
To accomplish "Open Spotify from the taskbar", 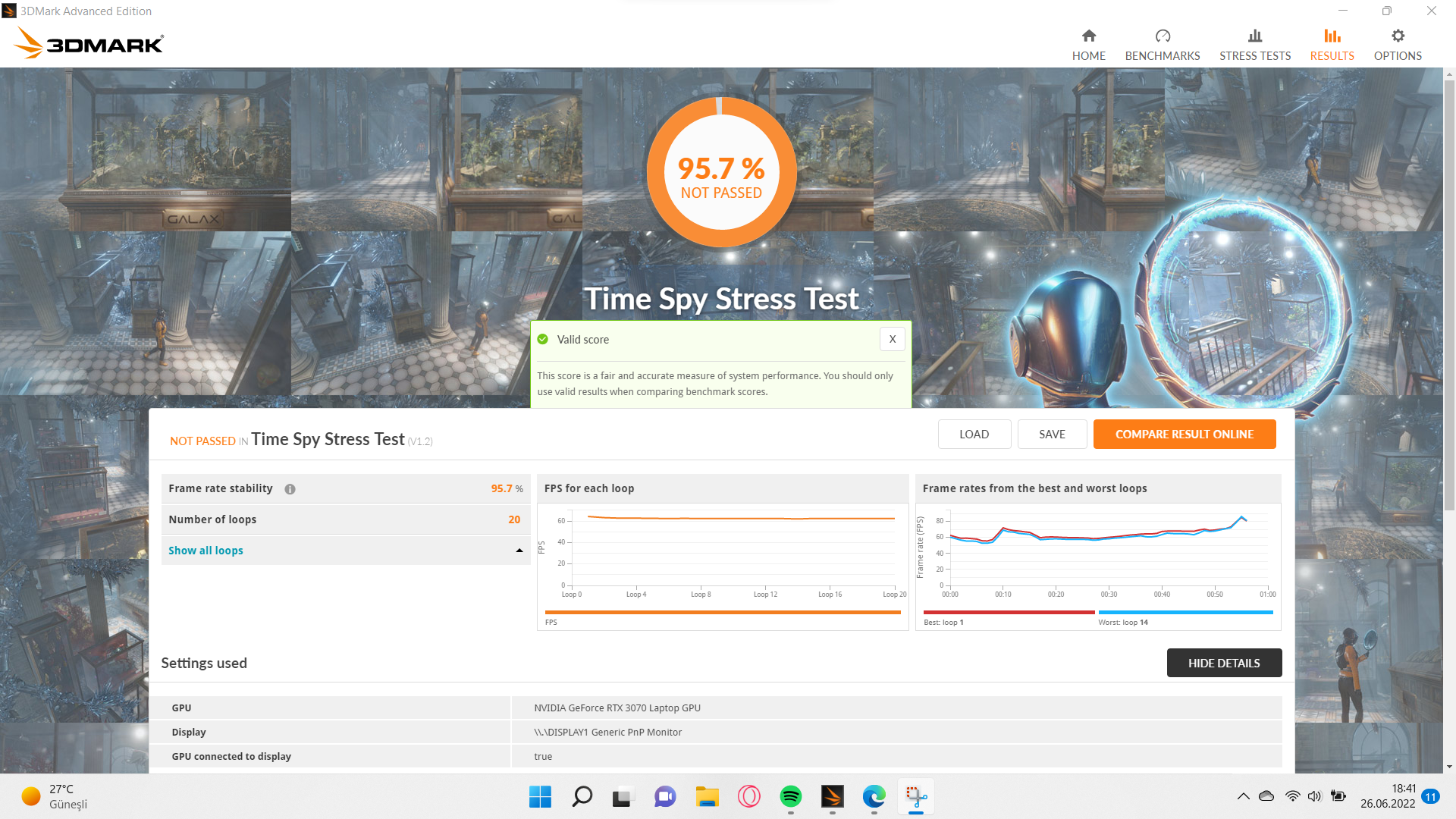I will coord(790,796).
